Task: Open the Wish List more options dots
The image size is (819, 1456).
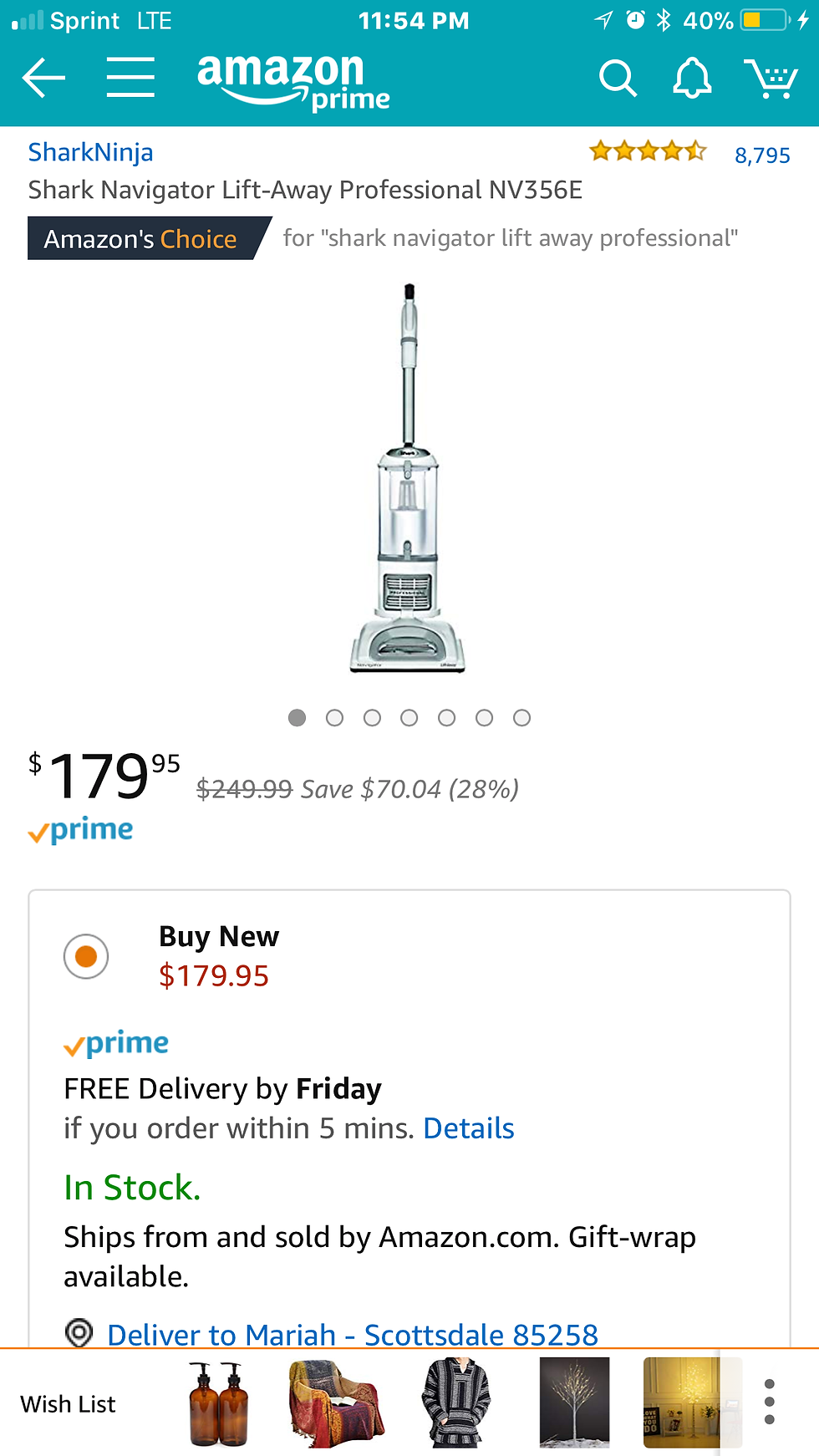Action: click(770, 1403)
